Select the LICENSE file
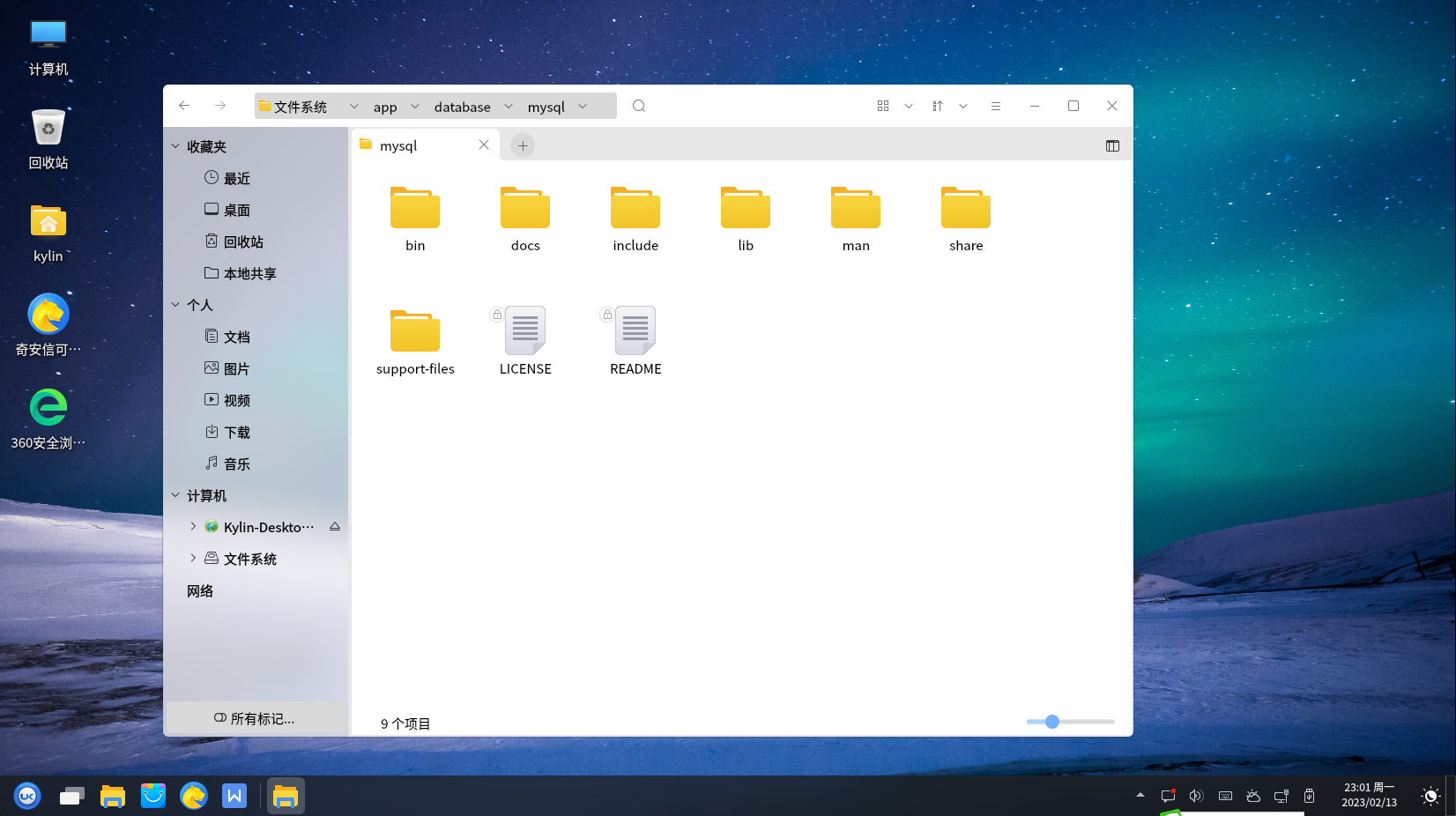 coord(525,342)
